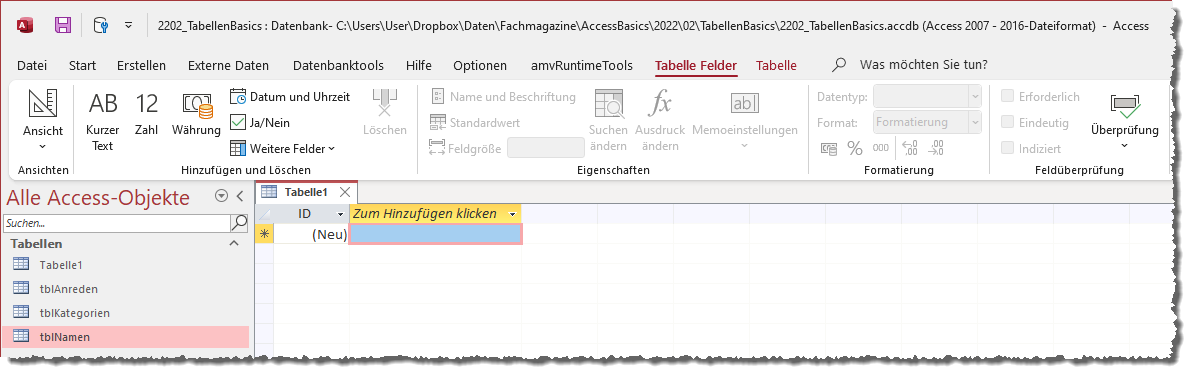Apply percent format icon

tap(855, 148)
